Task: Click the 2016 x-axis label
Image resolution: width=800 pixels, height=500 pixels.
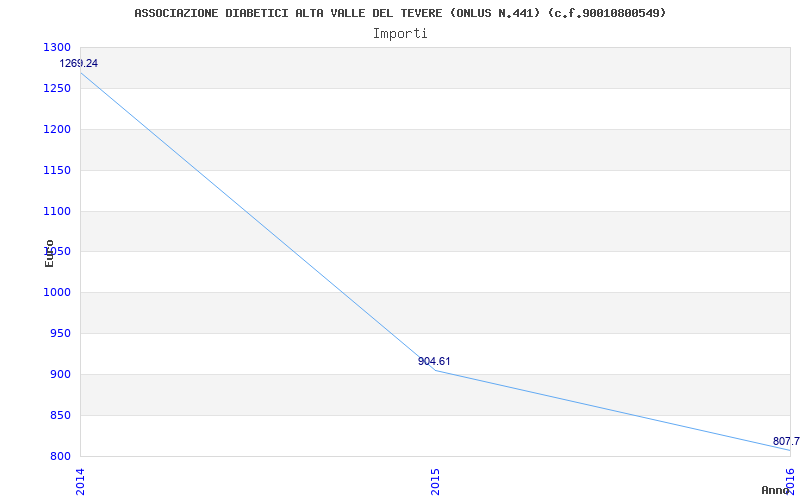Action: point(790,482)
